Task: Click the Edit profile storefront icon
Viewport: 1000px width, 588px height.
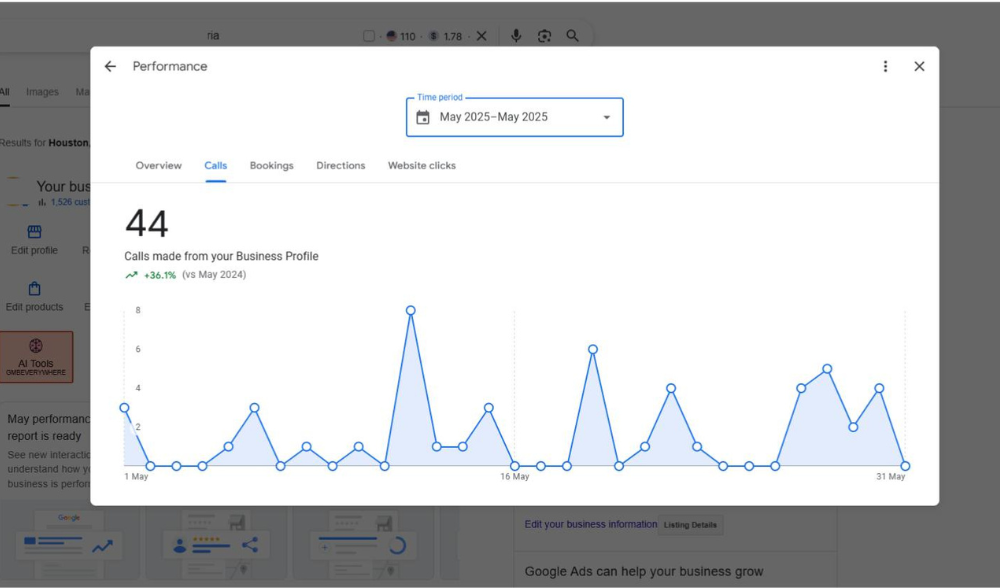Action: coord(34,232)
